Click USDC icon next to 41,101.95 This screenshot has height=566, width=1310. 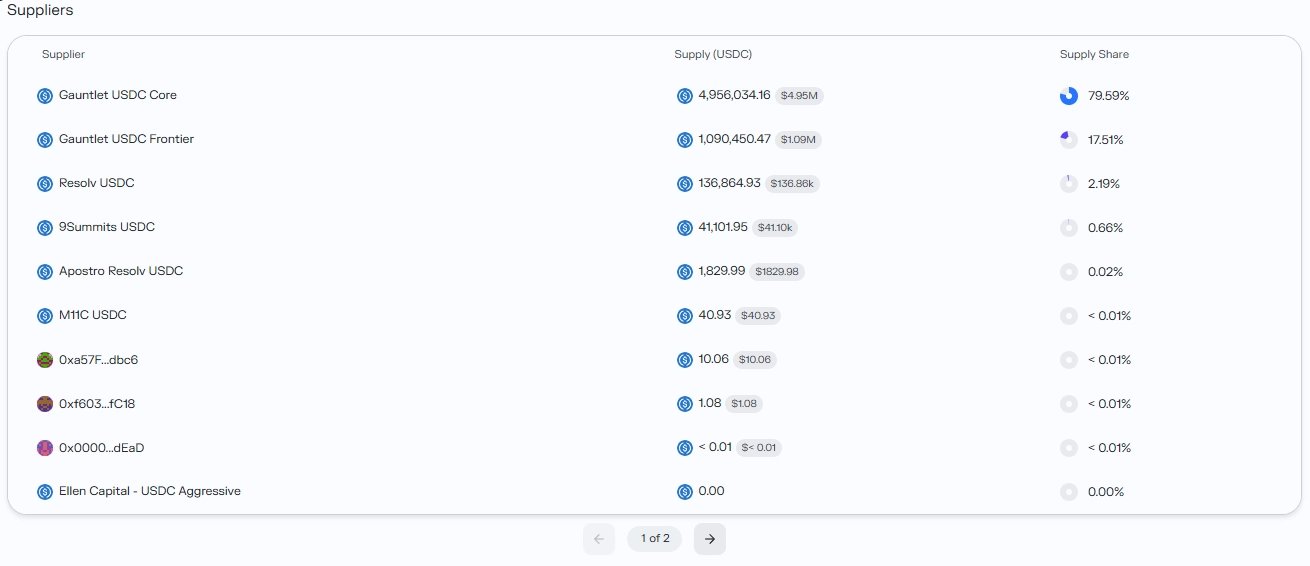tap(685, 228)
